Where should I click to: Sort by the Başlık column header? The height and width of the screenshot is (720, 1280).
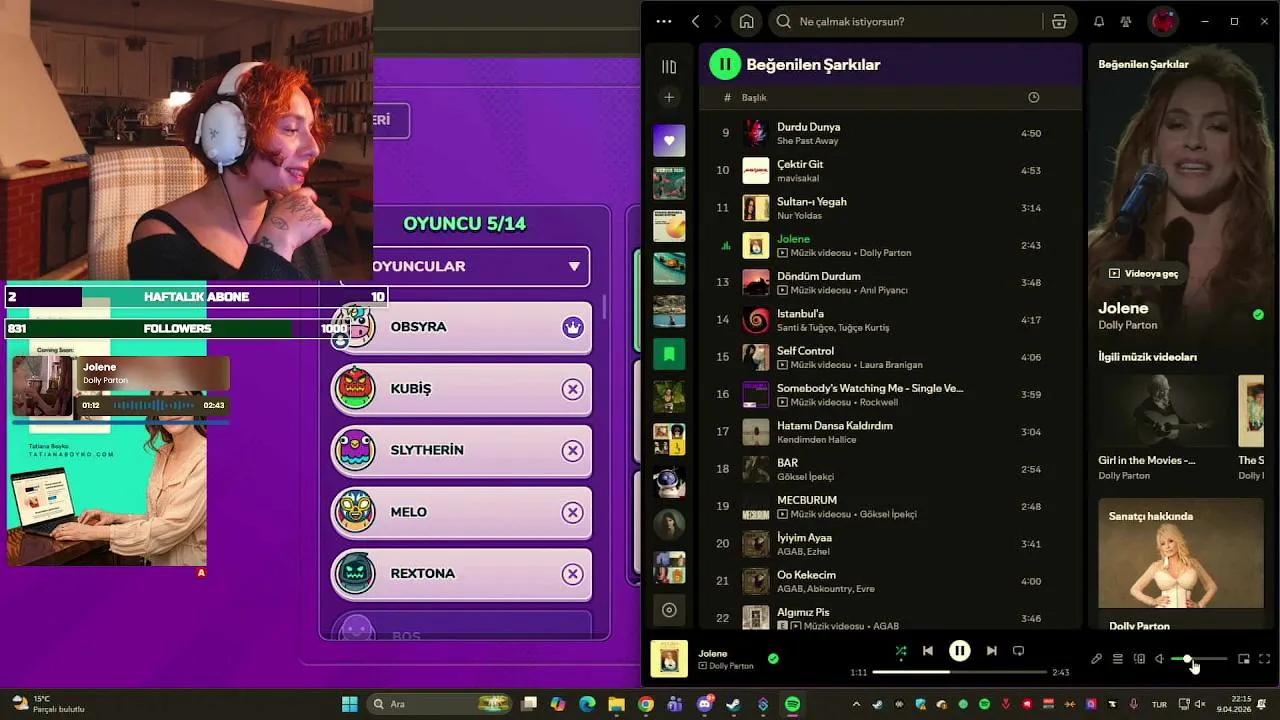(x=754, y=97)
